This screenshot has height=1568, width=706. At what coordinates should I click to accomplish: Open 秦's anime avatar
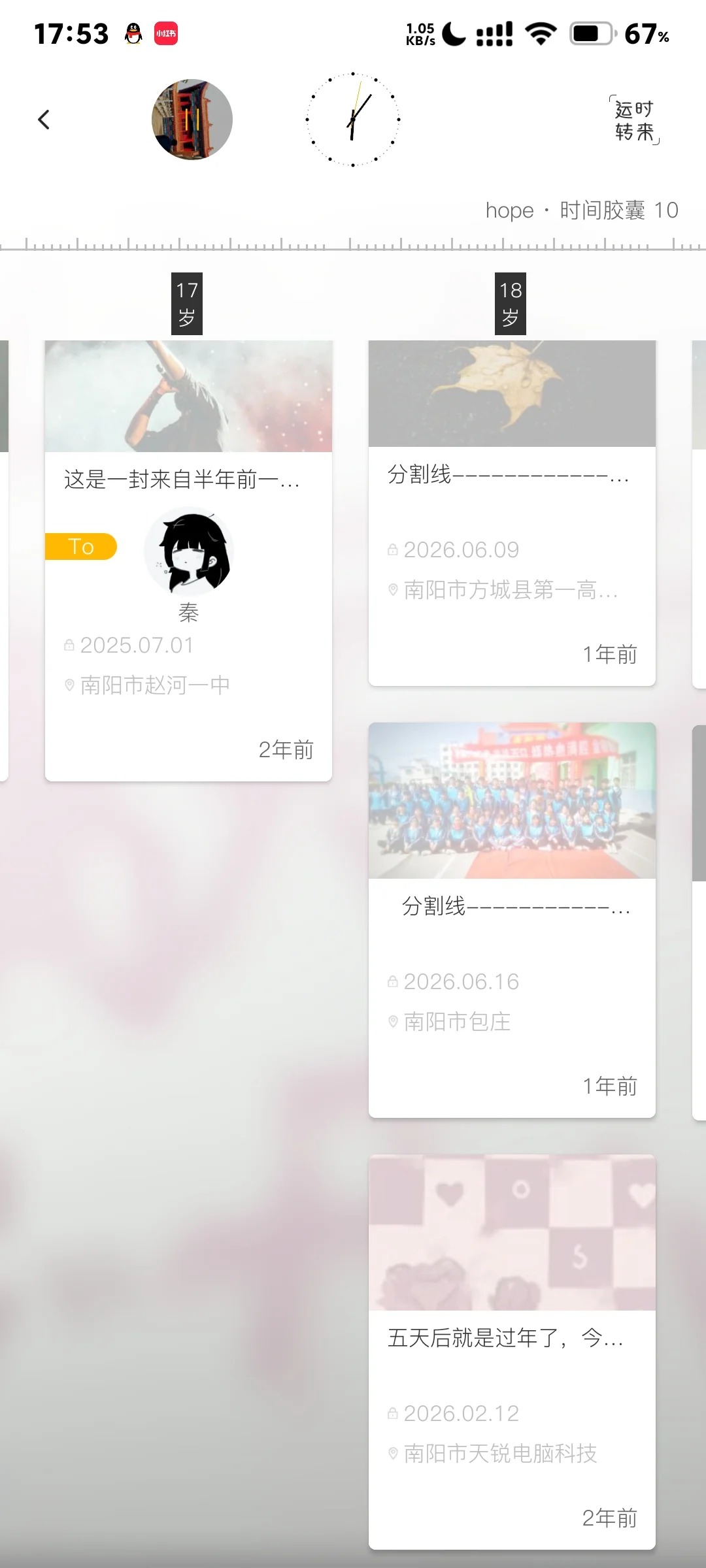pos(189,552)
